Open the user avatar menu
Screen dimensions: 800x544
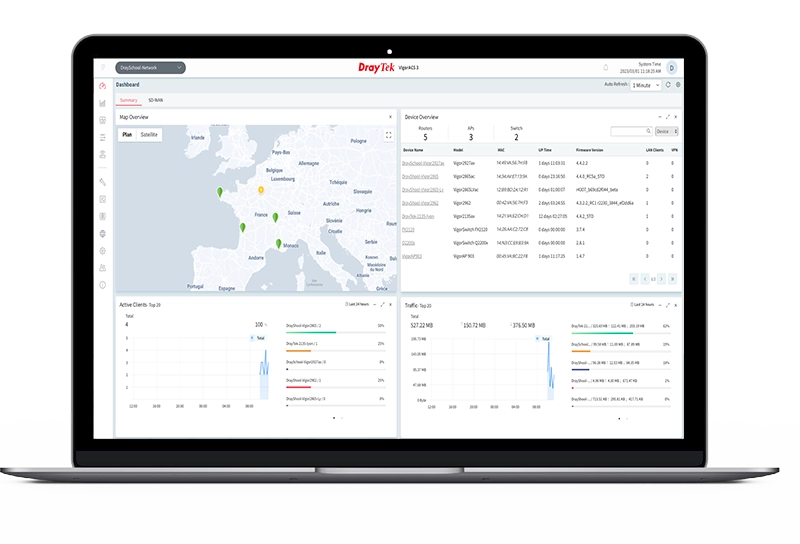(x=672, y=67)
